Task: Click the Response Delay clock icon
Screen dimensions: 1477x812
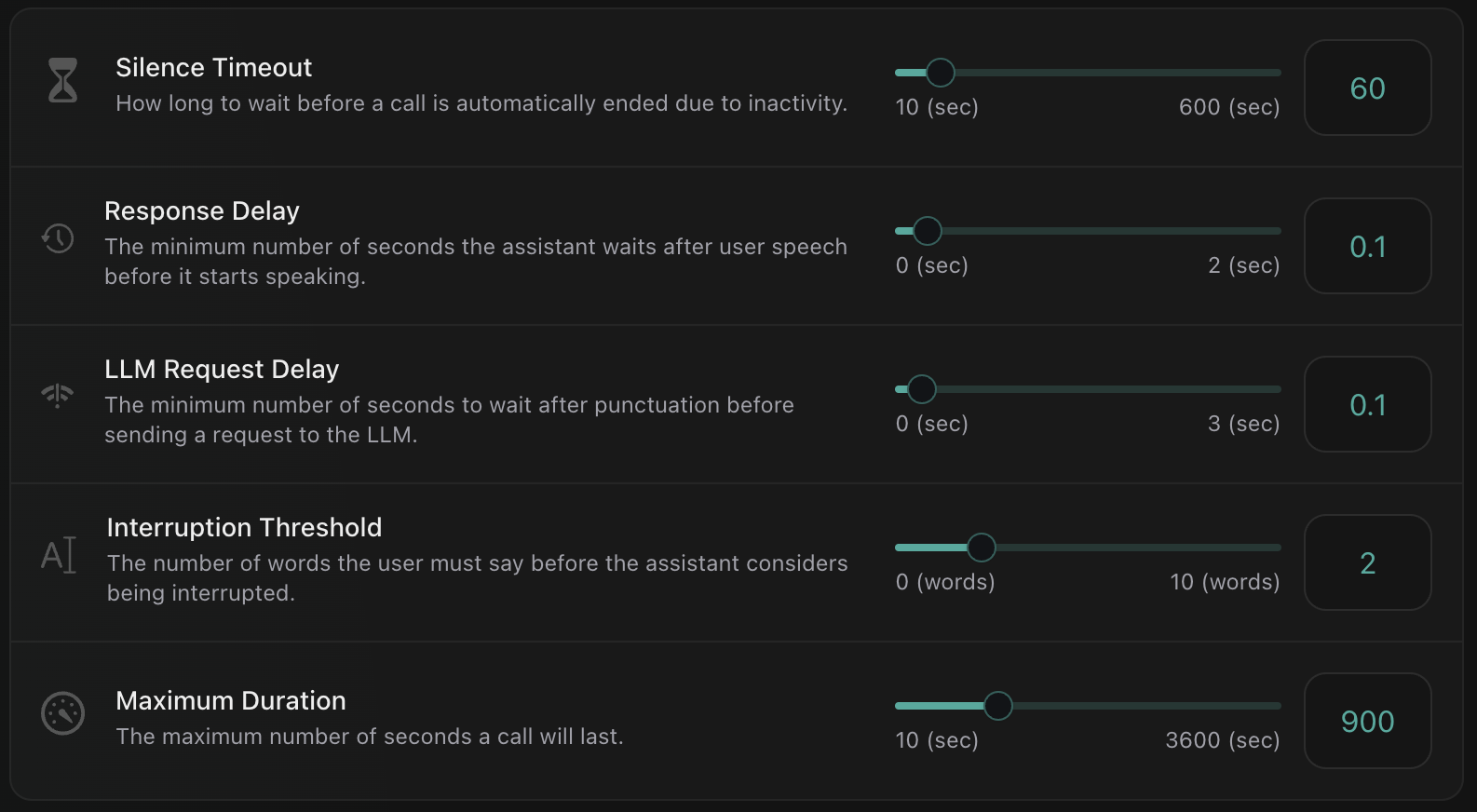Action: click(x=58, y=238)
